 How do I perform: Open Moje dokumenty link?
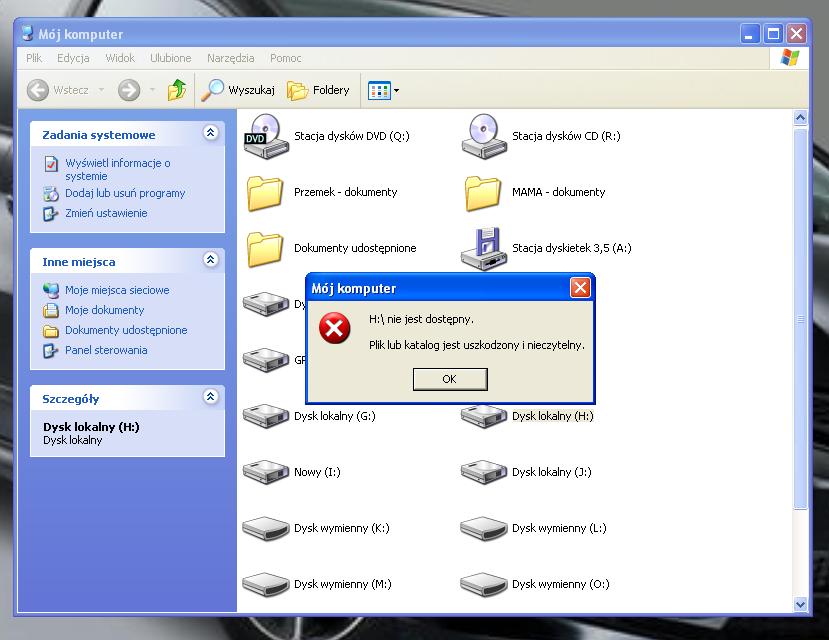pos(104,310)
